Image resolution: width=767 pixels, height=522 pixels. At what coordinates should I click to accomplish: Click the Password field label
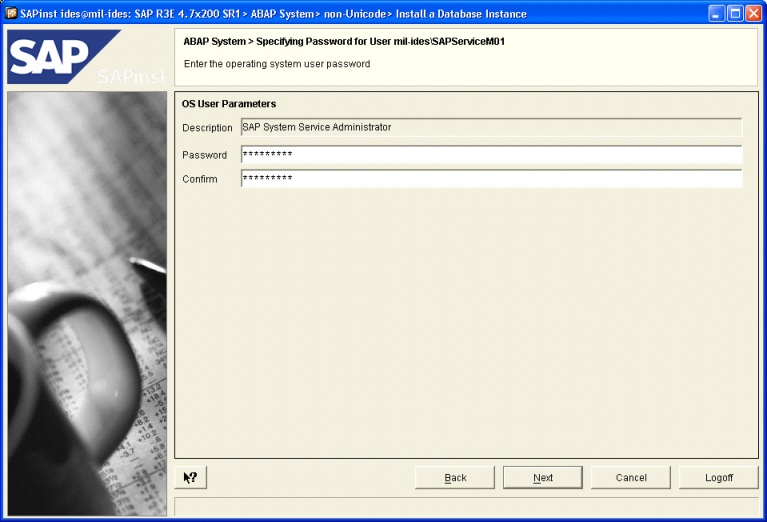point(204,155)
